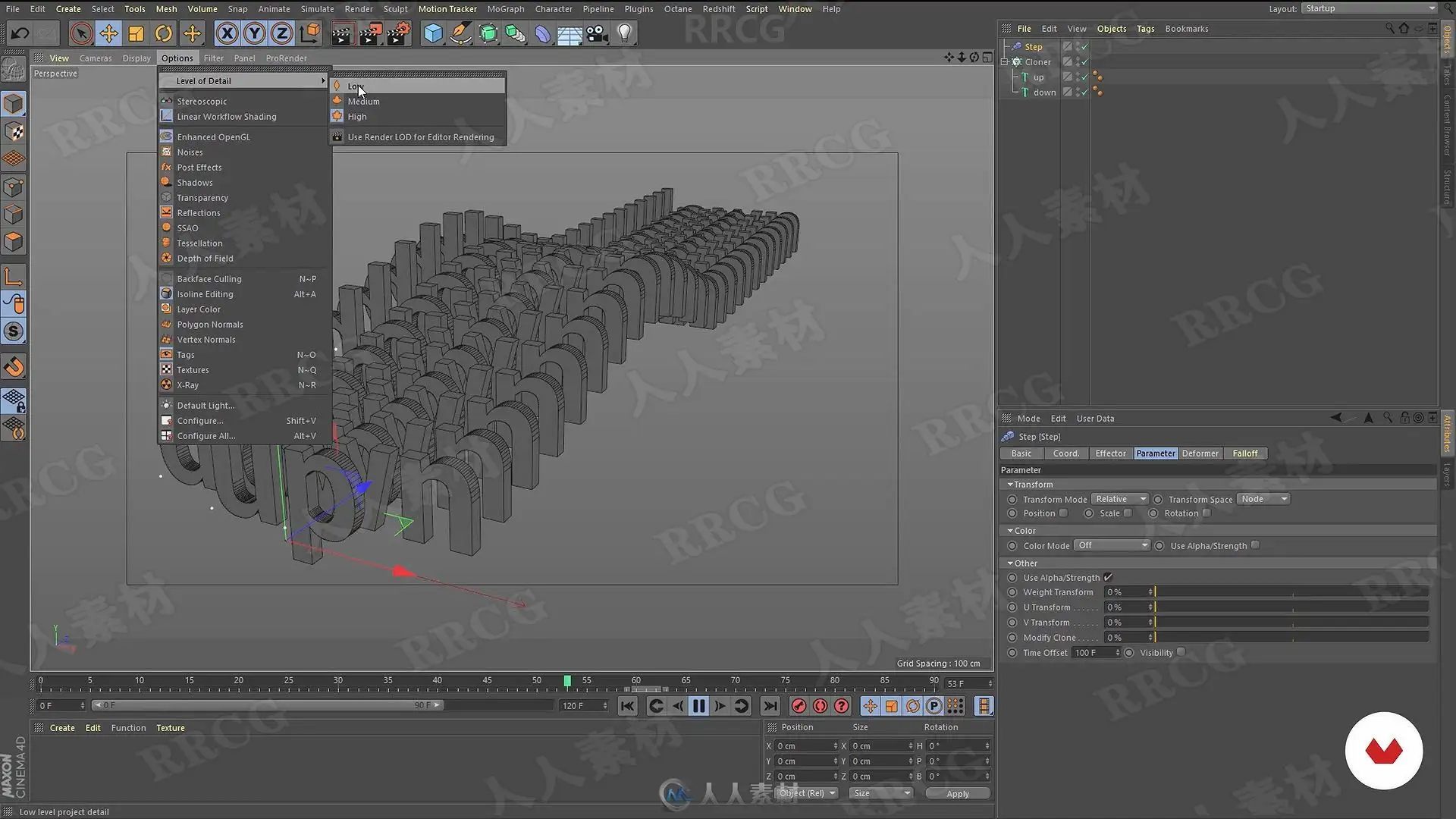Choose Medium level of detail
Viewport: 1456px width, 819px height.
pyautogui.click(x=363, y=102)
